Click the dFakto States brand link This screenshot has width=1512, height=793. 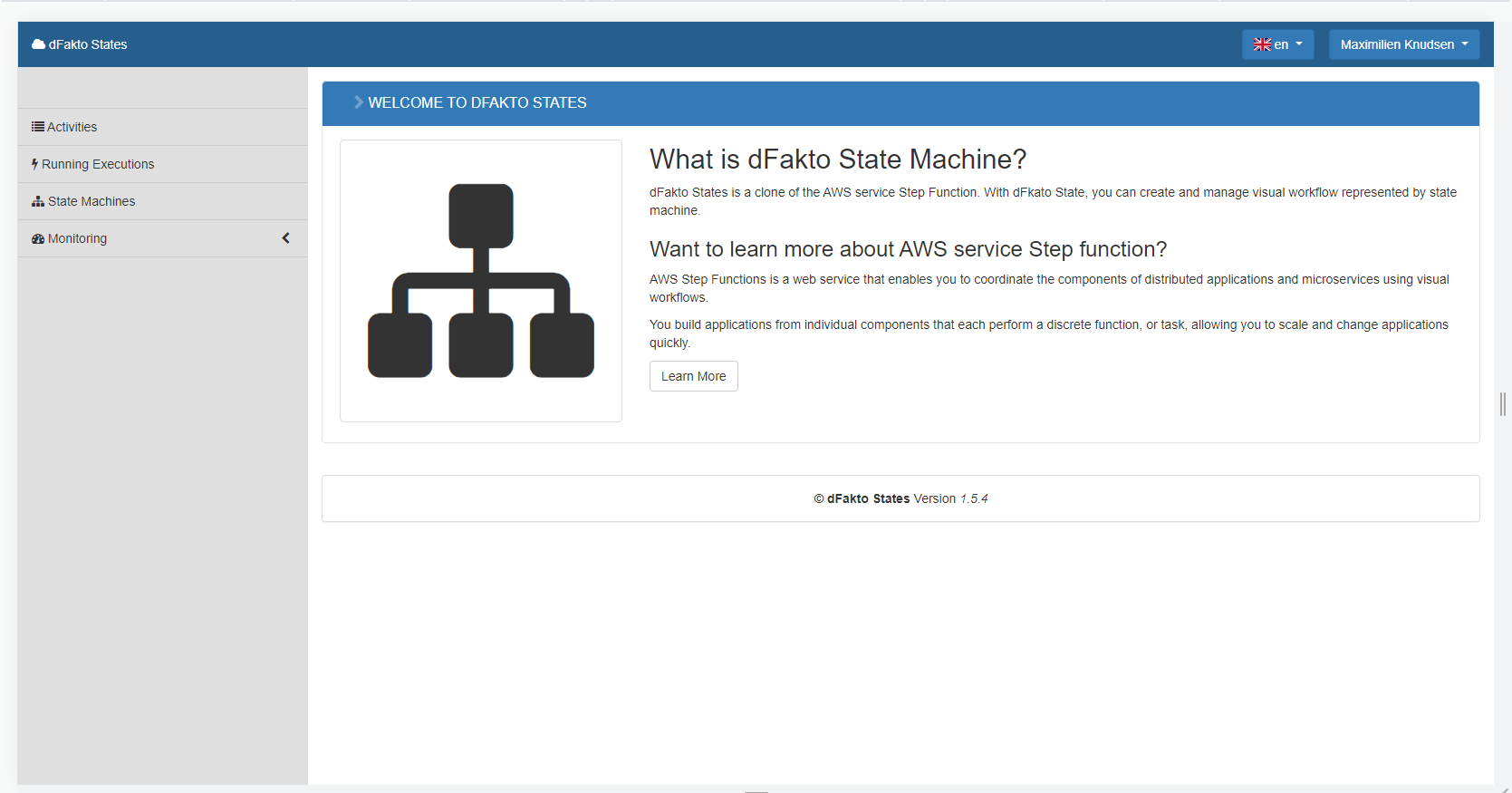(80, 44)
